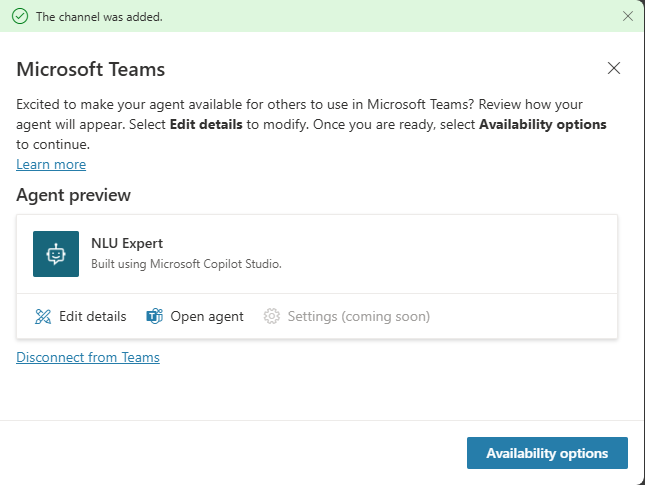This screenshot has width=645, height=485.
Task: Open the Learn more link
Action: coord(51,164)
